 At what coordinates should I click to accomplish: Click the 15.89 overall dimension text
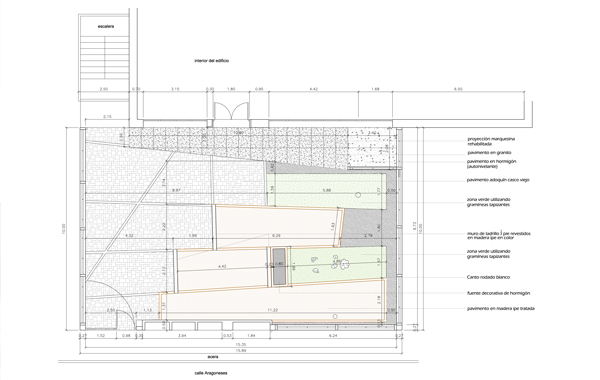click(x=241, y=351)
